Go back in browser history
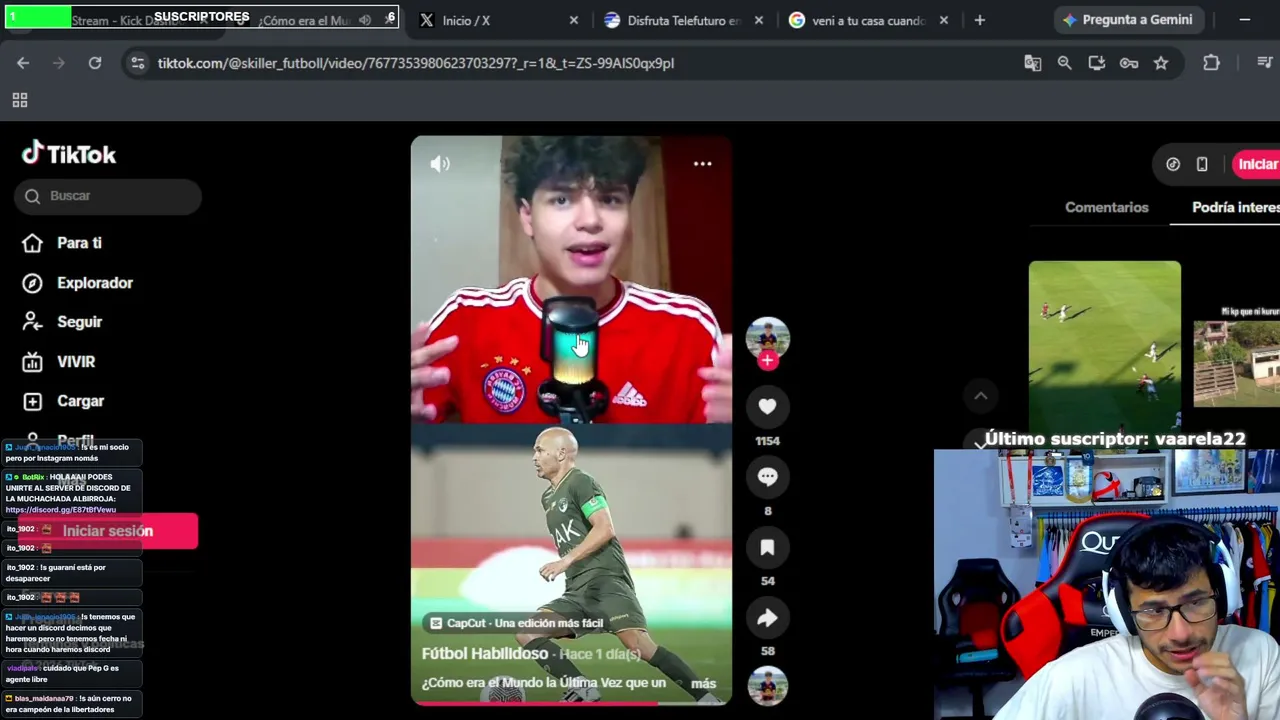Image resolution: width=1280 pixels, height=720 pixels. 23,63
